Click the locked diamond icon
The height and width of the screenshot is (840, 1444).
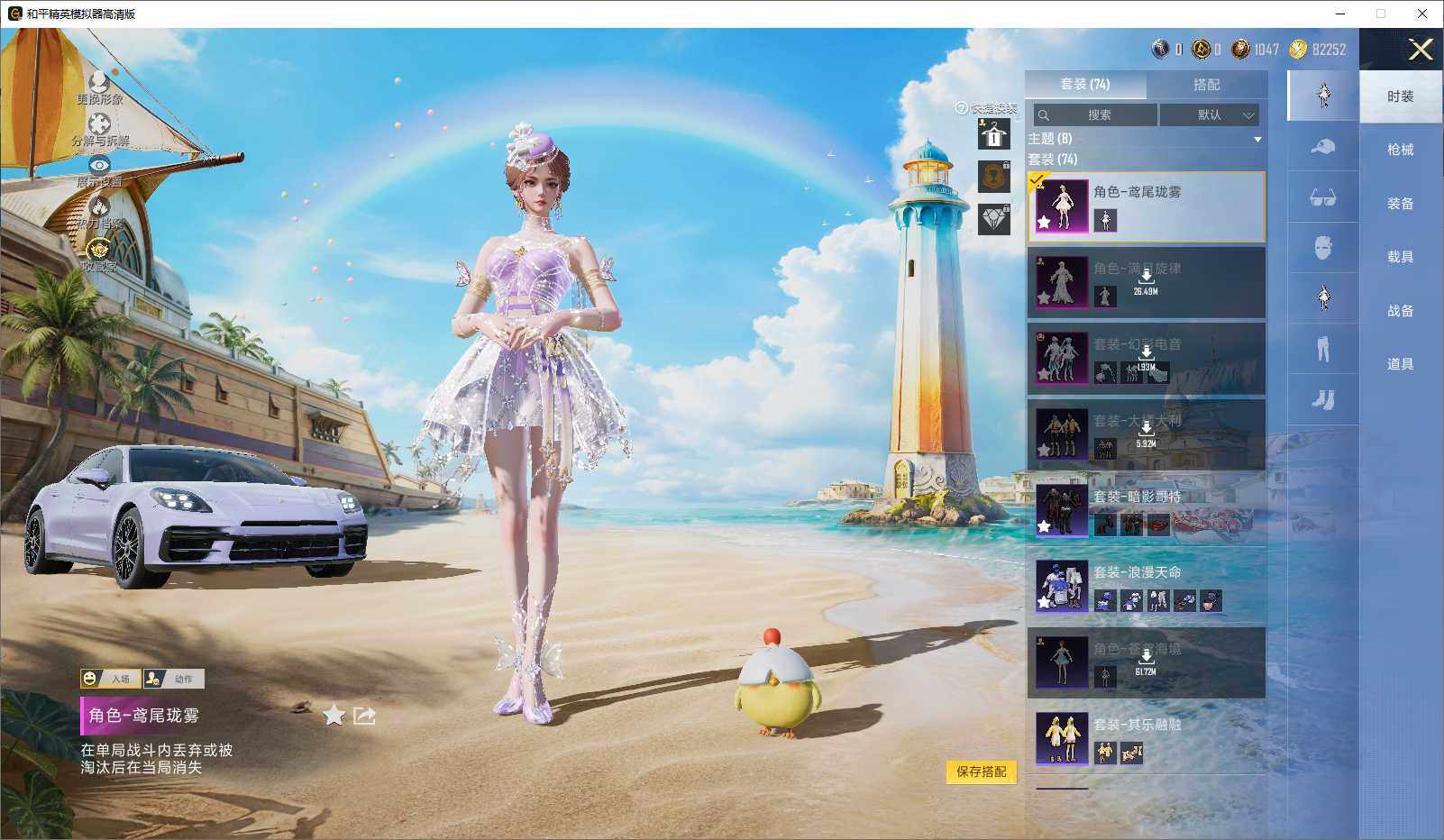coord(994,219)
